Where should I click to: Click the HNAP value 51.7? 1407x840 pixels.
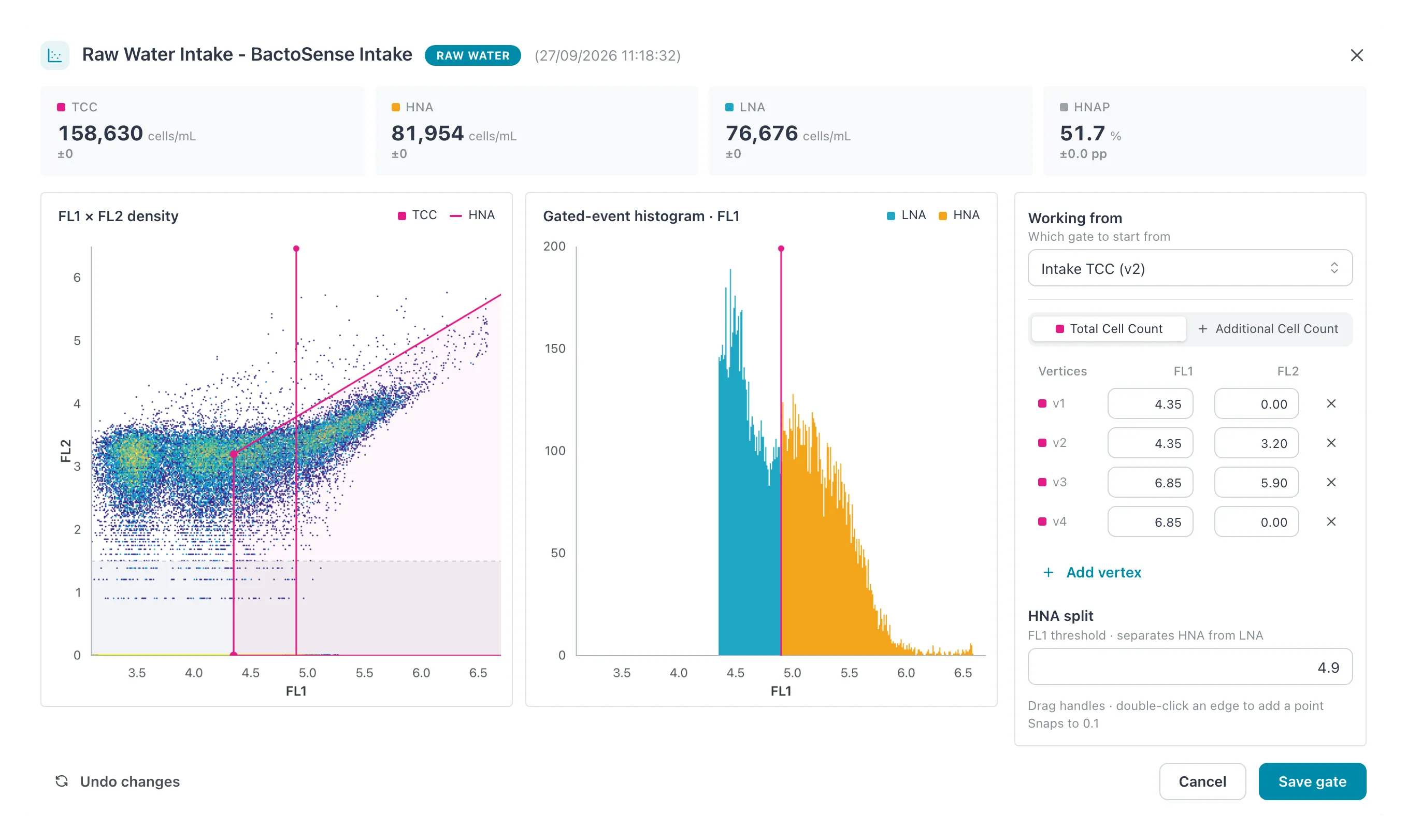click(1082, 134)
